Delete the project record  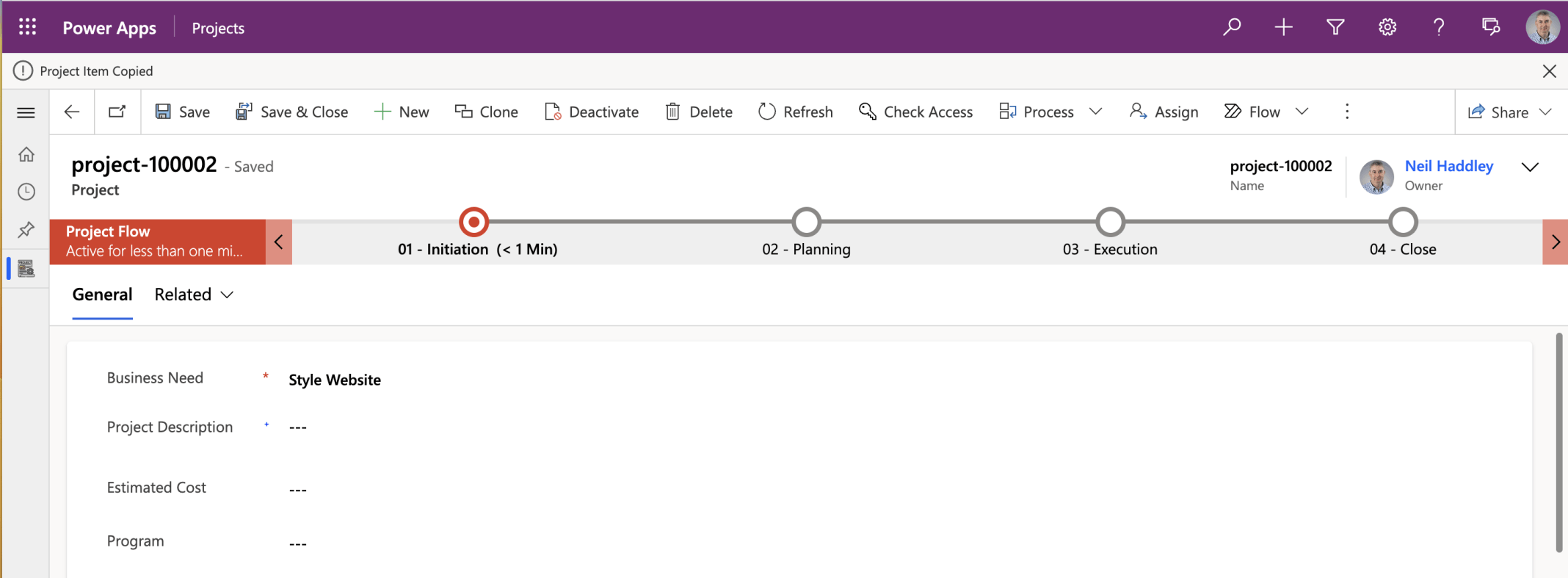point(699,112)
